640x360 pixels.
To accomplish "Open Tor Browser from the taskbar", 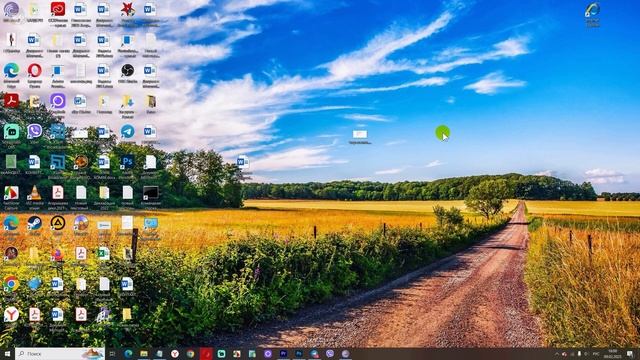I will coord(345,354).
